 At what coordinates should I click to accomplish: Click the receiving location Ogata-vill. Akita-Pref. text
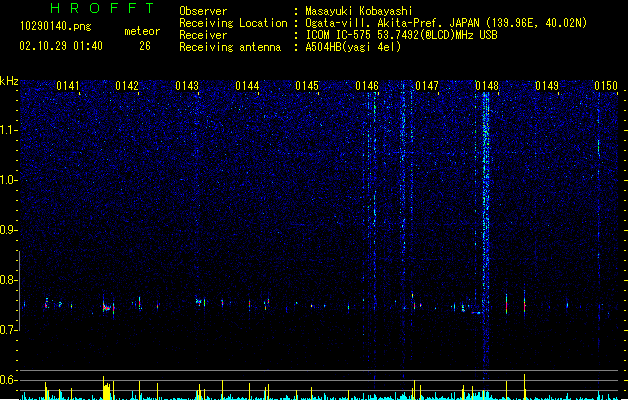tap(374, 23)
